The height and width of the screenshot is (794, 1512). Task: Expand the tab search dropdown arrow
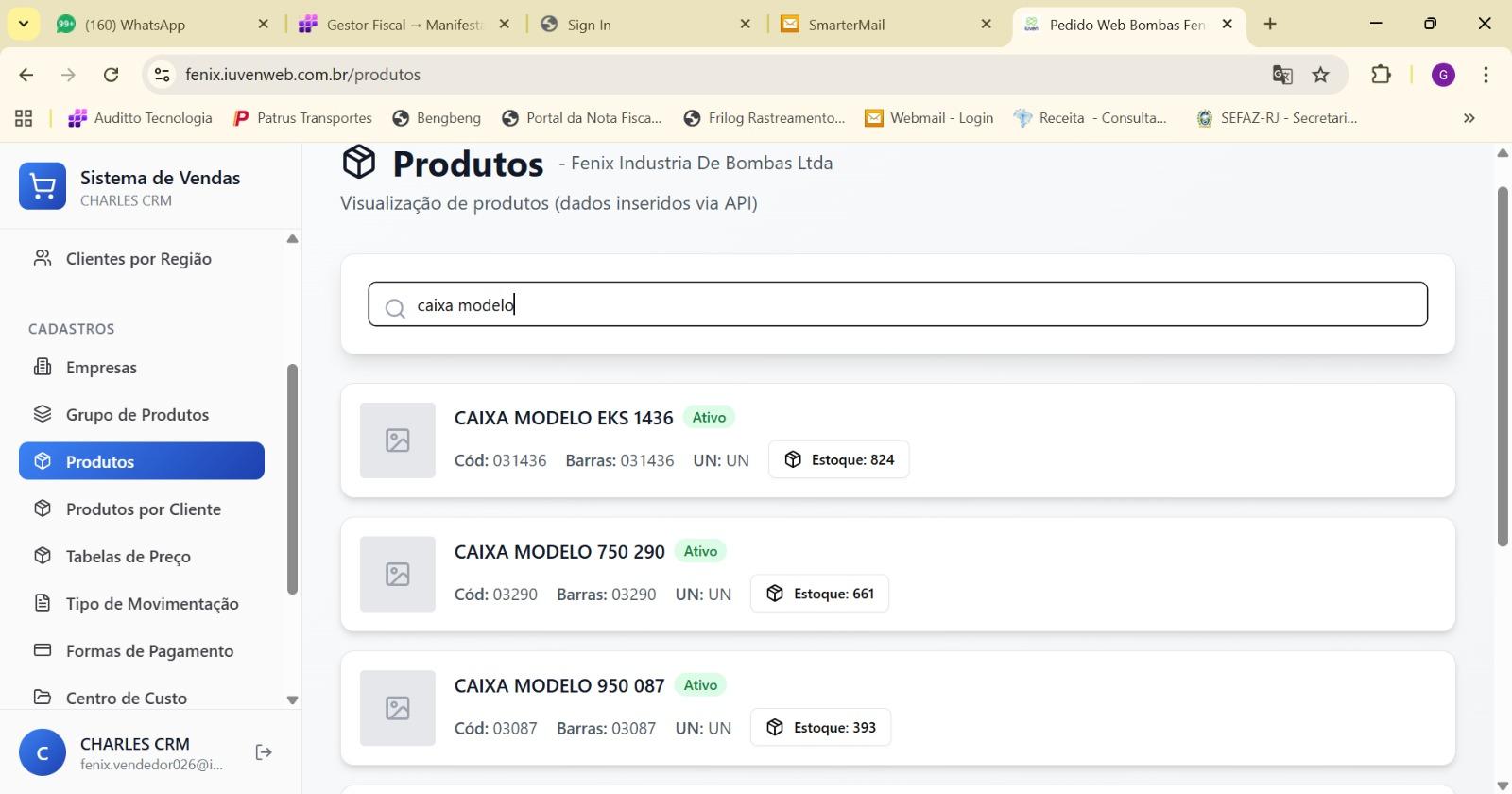[x=24, y=24]
